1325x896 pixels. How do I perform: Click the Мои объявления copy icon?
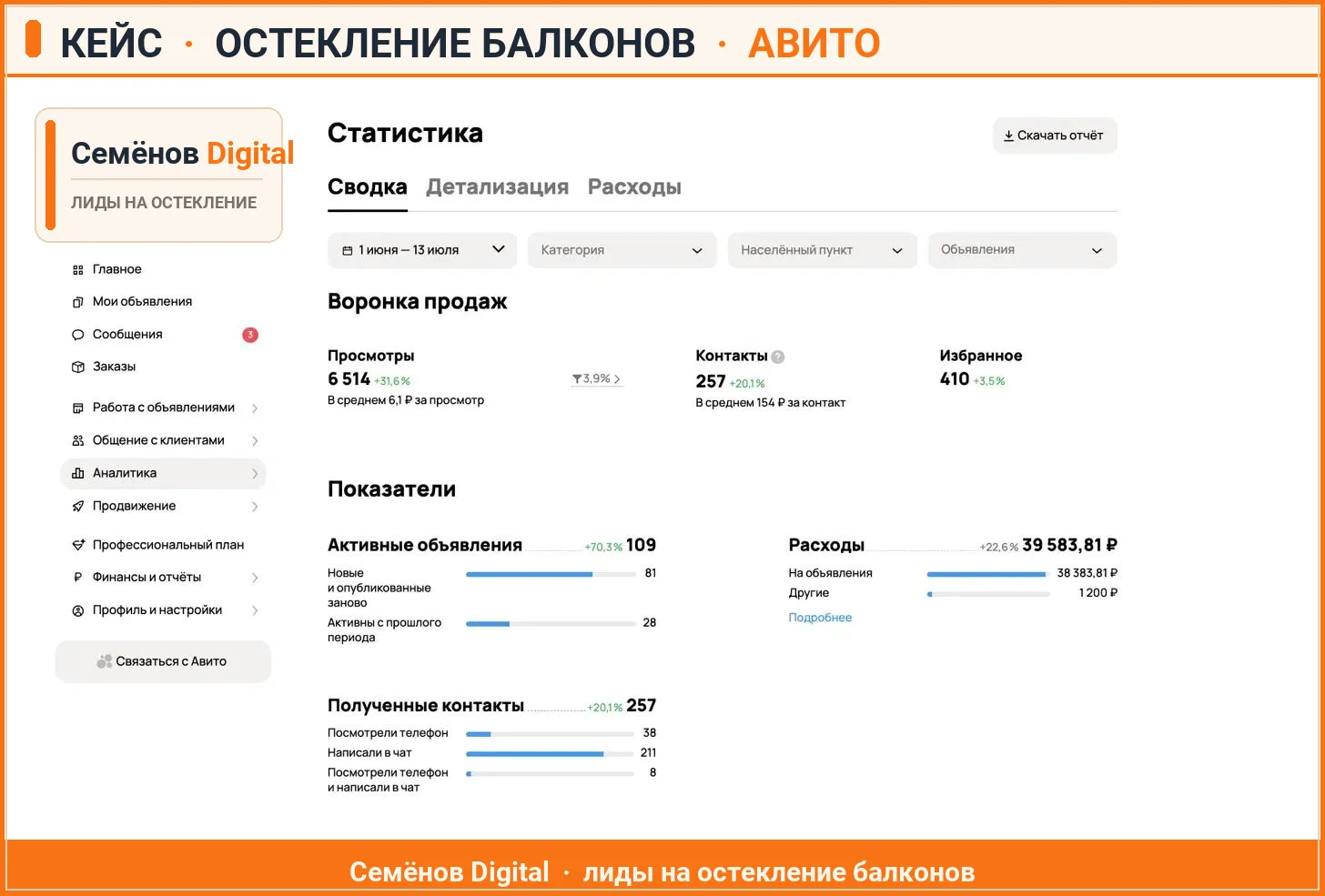point(78,302)
